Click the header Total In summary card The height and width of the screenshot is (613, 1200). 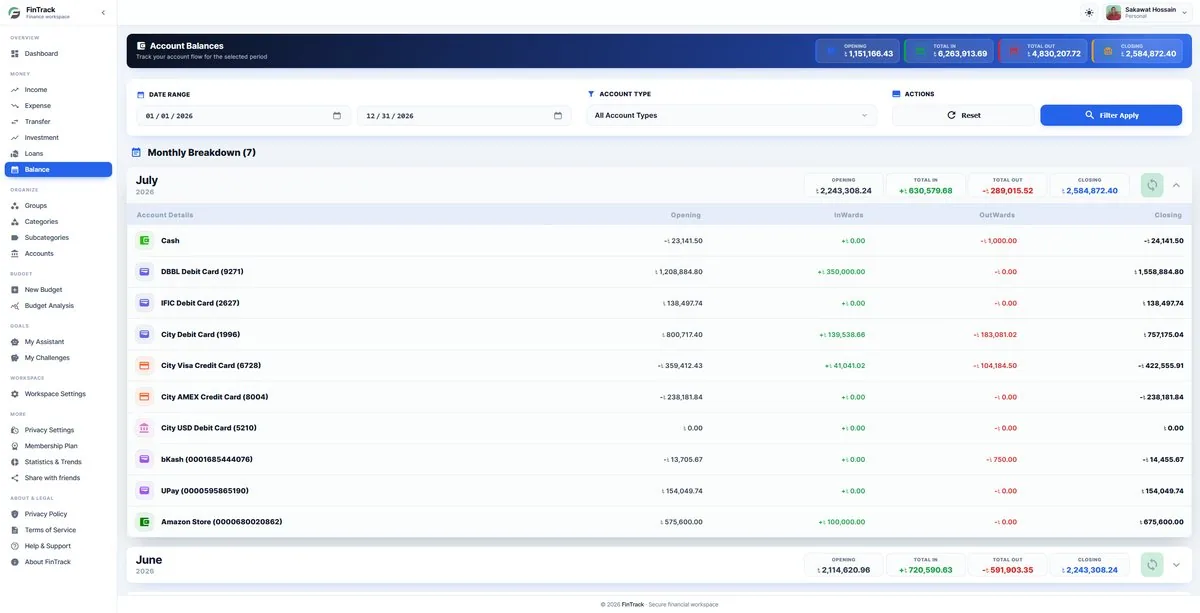point(949,51)
